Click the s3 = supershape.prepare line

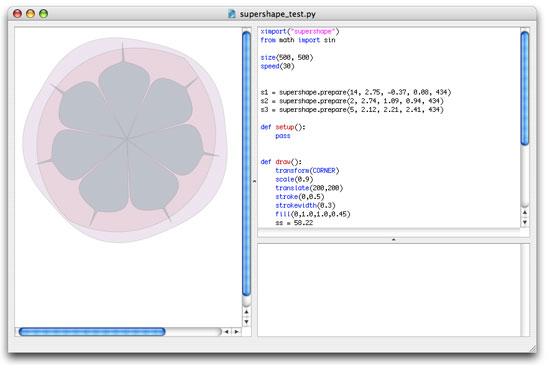352,110
